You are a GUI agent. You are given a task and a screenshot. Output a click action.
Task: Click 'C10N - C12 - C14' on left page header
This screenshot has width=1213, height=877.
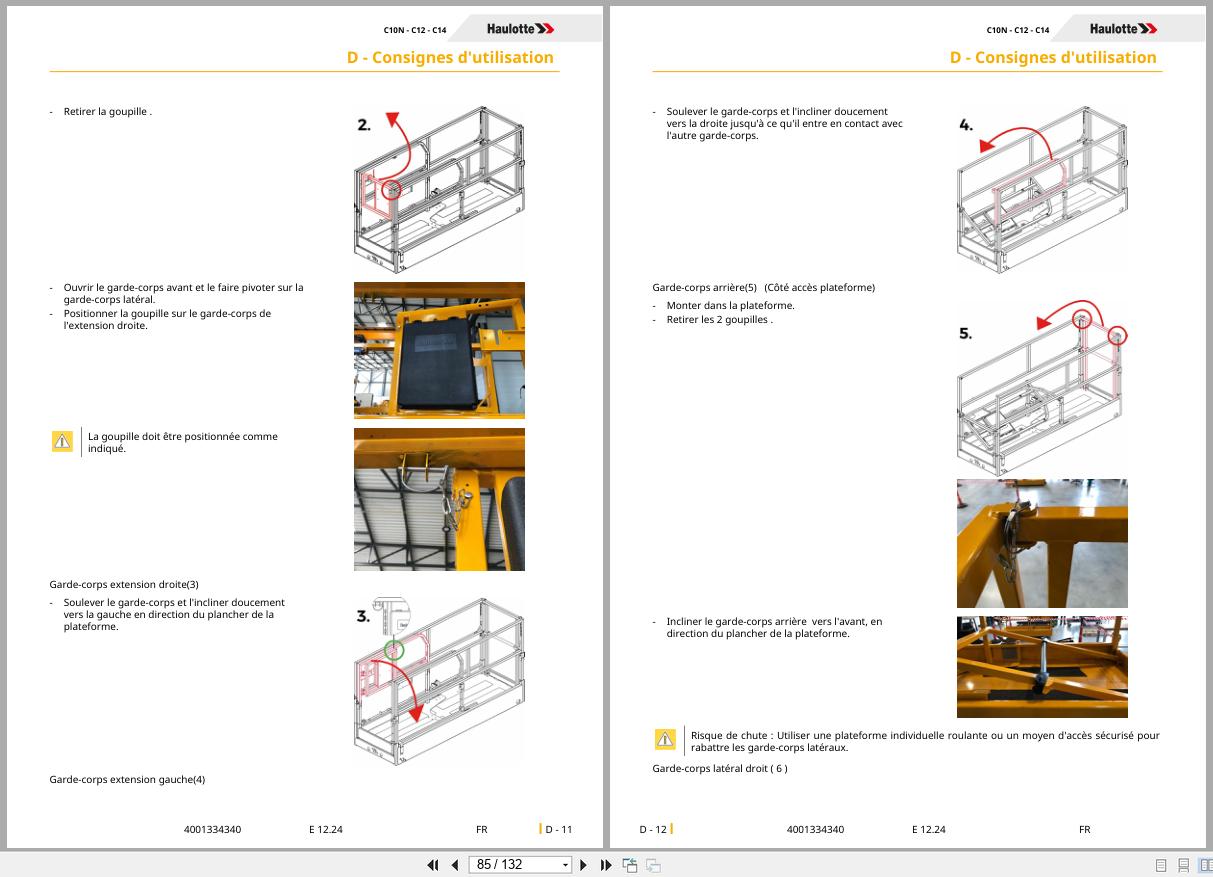tap(415, 30)
